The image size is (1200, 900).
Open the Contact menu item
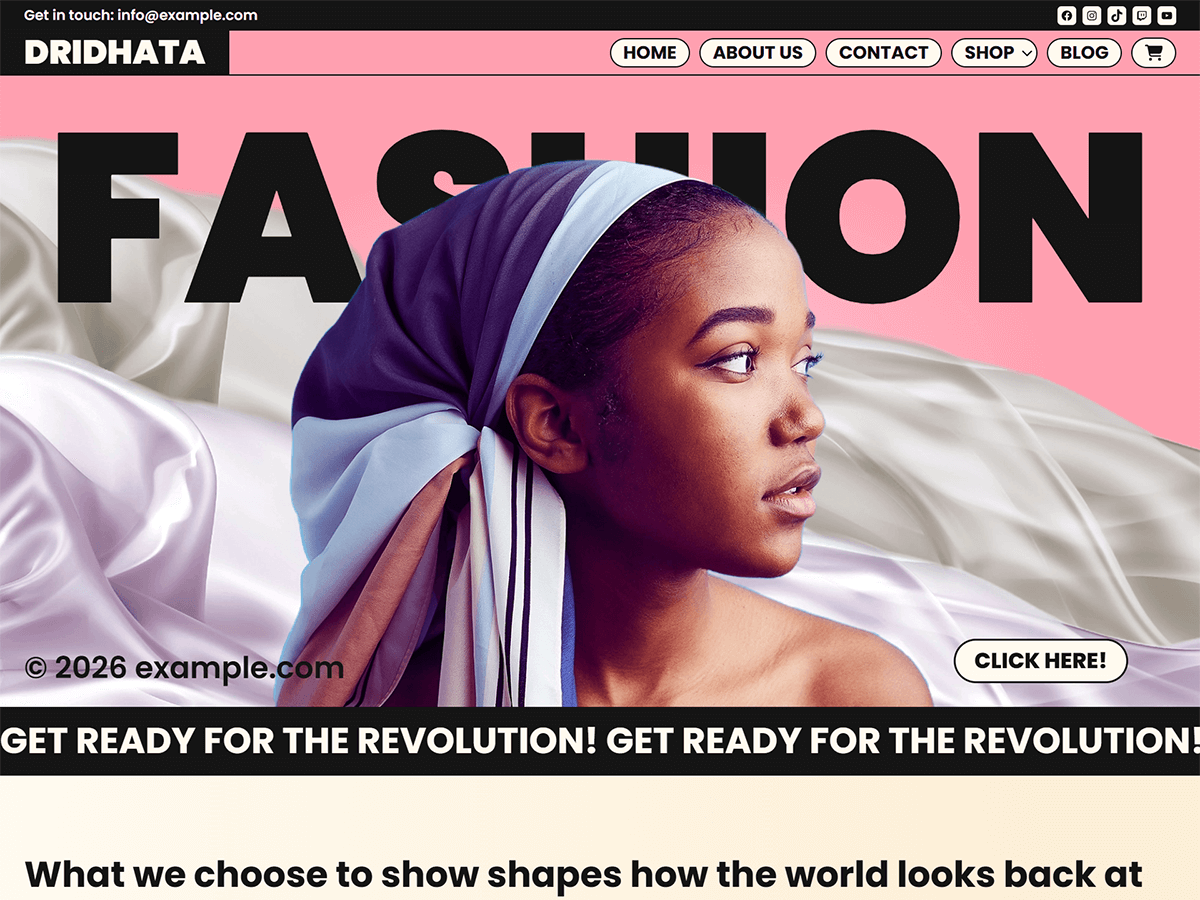point(884,53)
